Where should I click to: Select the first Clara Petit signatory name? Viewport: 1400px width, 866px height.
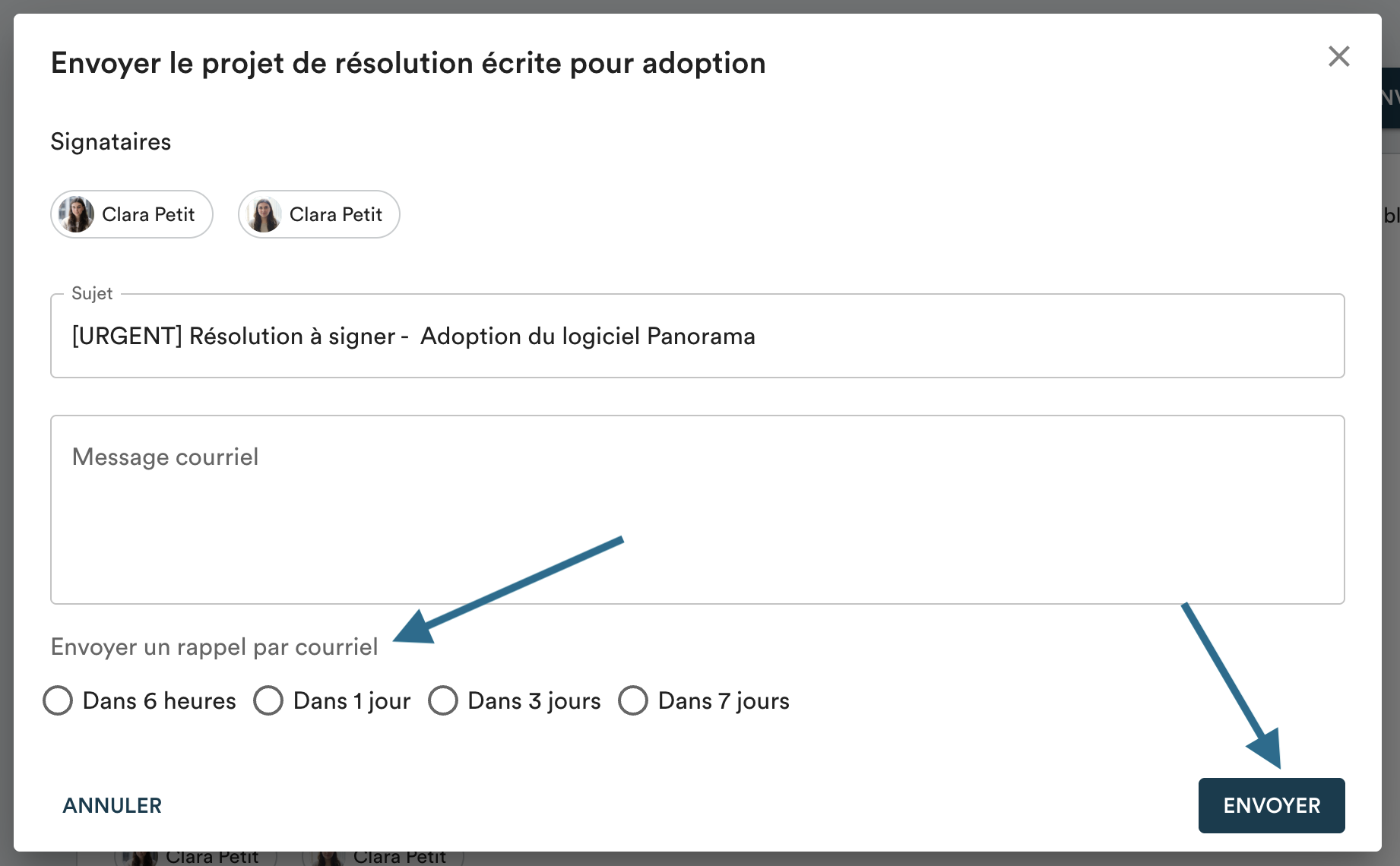click(148, 215)
